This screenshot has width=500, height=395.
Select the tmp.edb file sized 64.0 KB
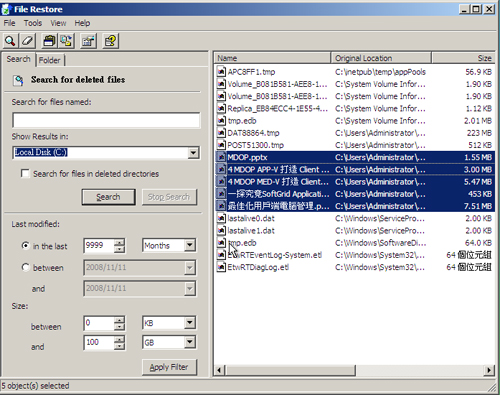(x=355, y=243)
